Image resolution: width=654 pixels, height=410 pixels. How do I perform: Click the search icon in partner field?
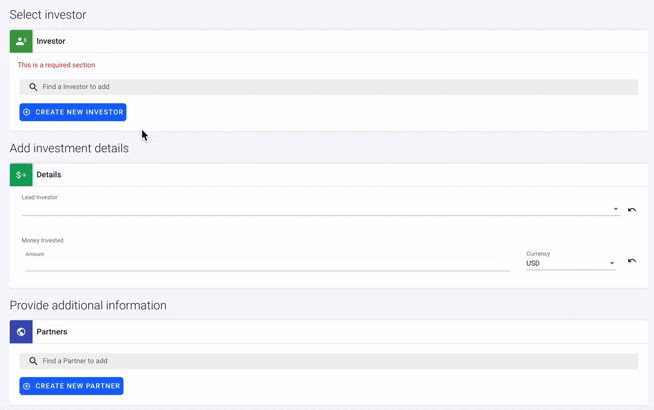click(x=33, y=361)
